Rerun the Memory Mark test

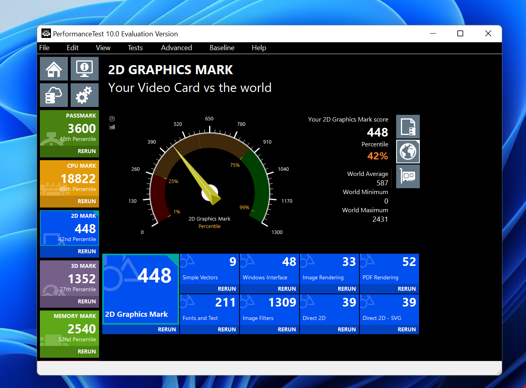pos(87,351)
